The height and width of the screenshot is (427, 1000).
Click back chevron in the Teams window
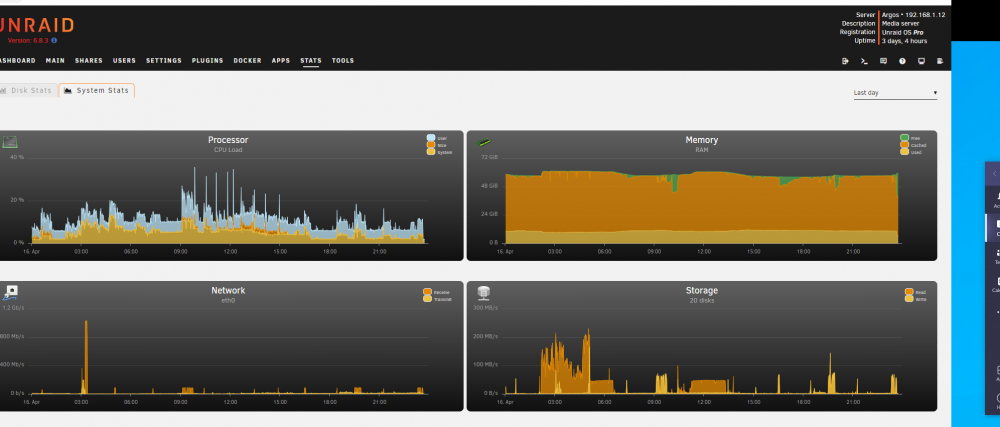tap(995, 174)
